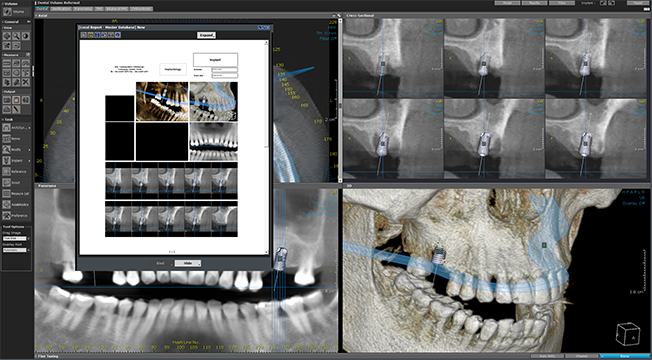Screen dimensions: 652x360
Task: Click the Hide button below report
Action: point(188,263)
